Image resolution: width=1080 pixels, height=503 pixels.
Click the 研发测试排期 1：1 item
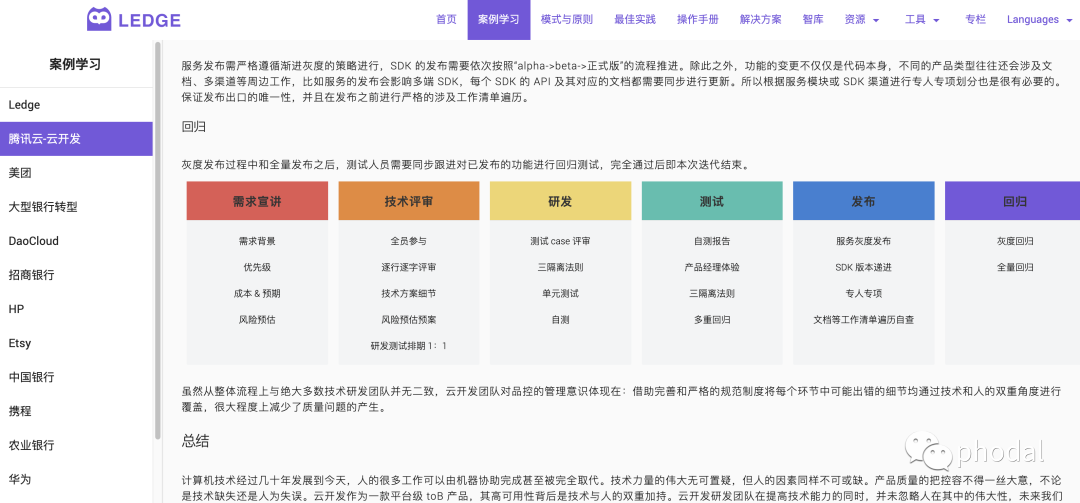pos(408,346)
